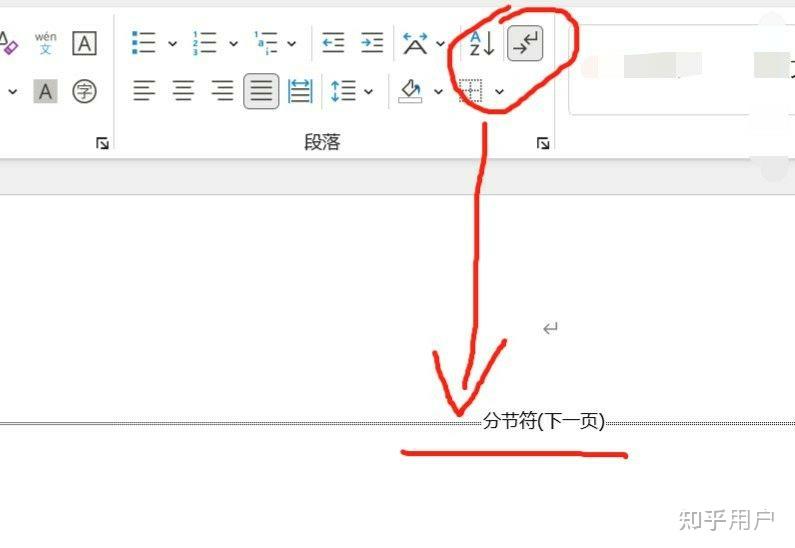Image resolution: width=795 pixels, height=548 pixels.
Task: Click the paragraph mark in document
Action: point(550,328)
